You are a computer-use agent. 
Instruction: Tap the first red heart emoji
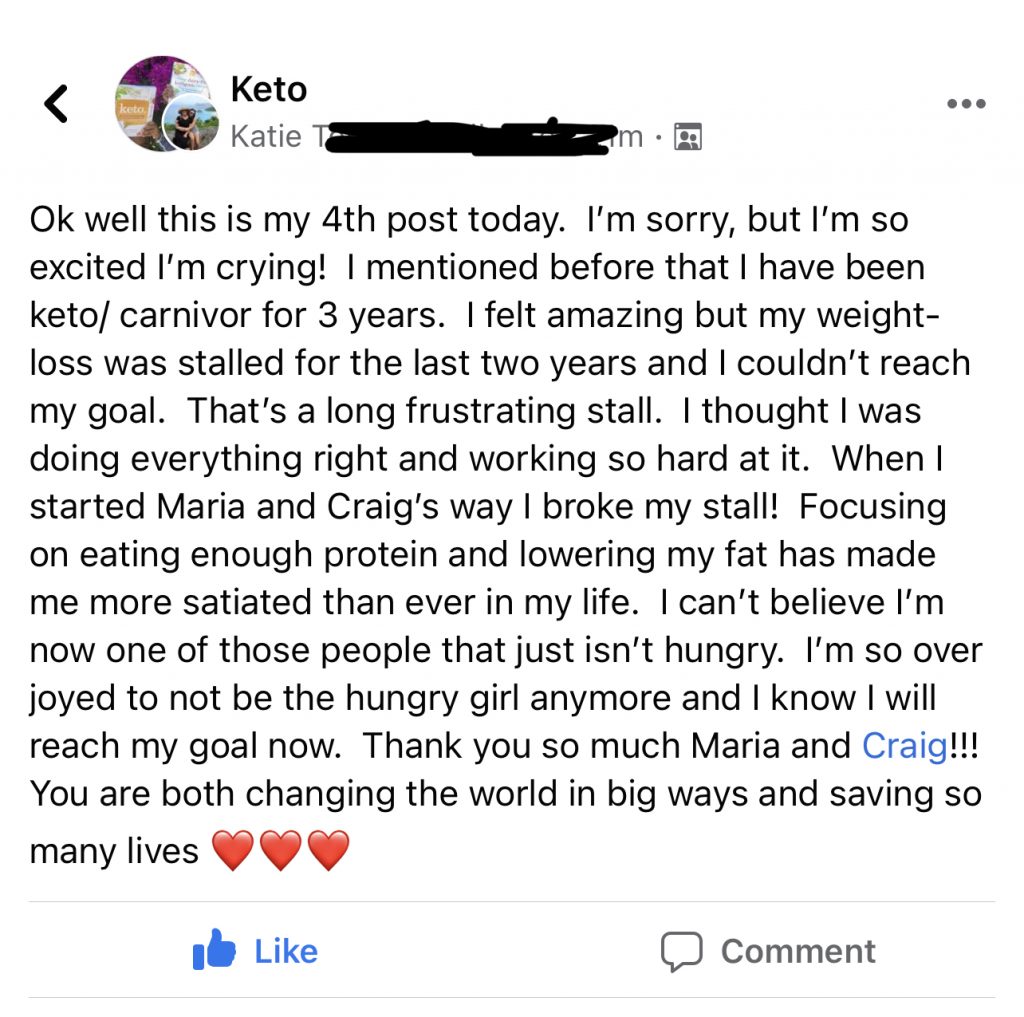click(x=233, y=850)
